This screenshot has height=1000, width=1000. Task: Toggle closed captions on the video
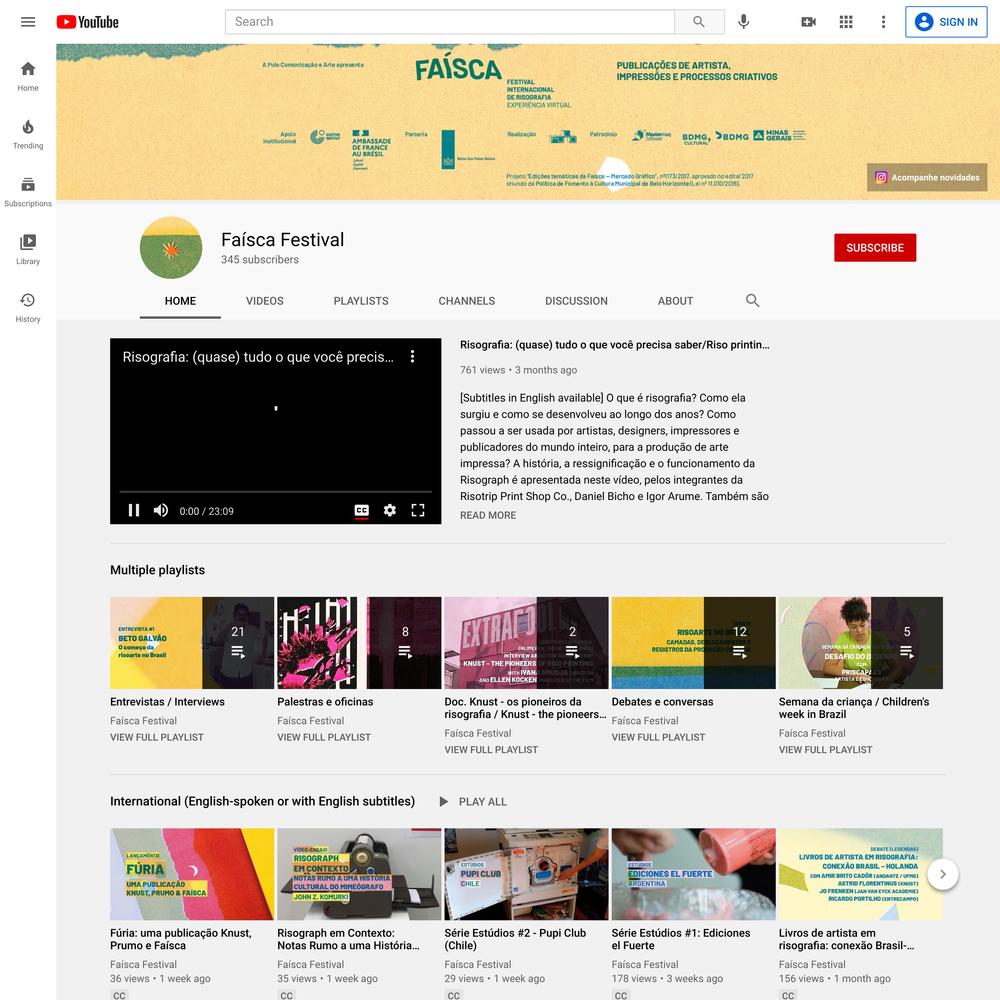[362, 510]
